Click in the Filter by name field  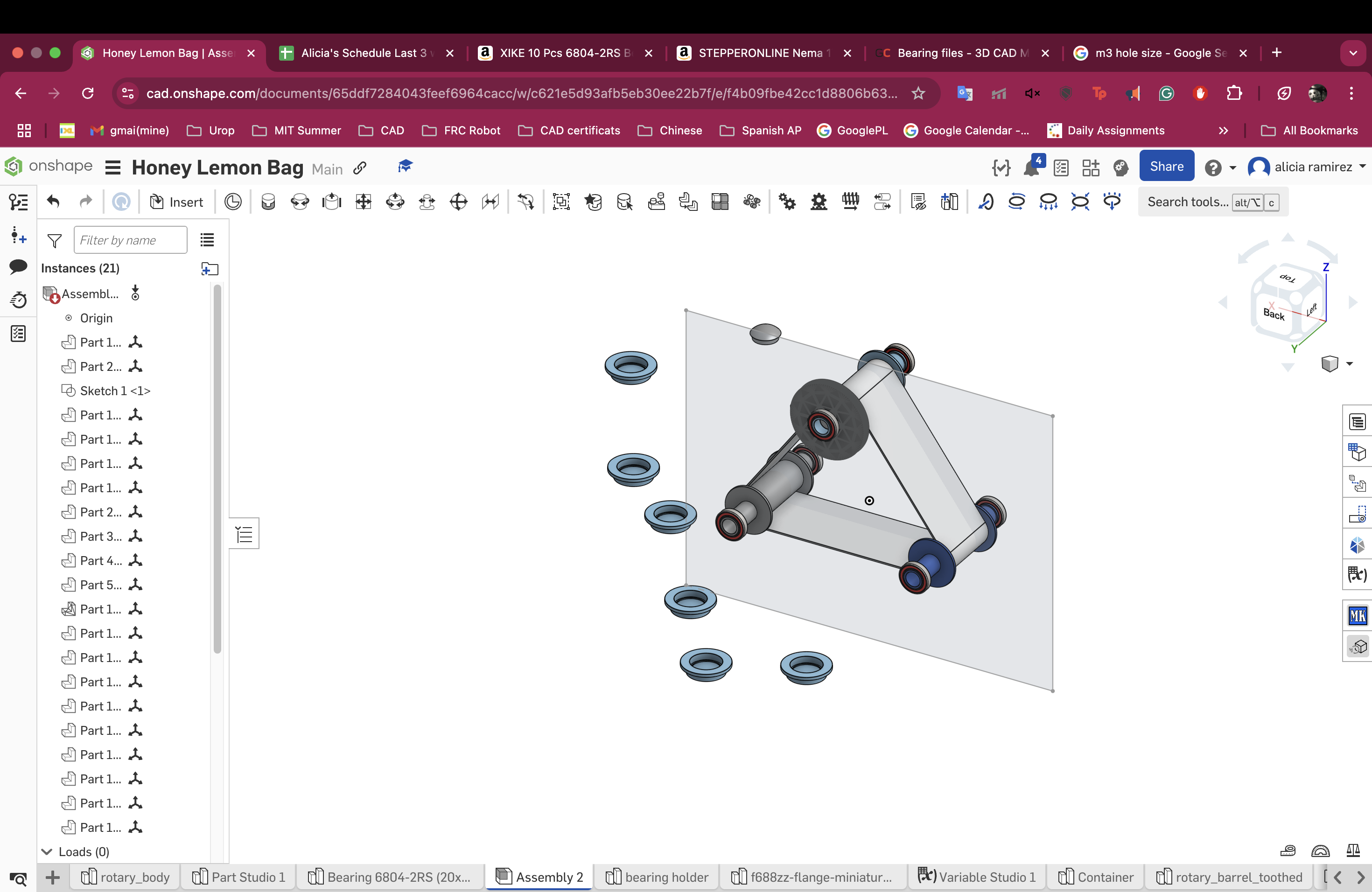point(130,240)
